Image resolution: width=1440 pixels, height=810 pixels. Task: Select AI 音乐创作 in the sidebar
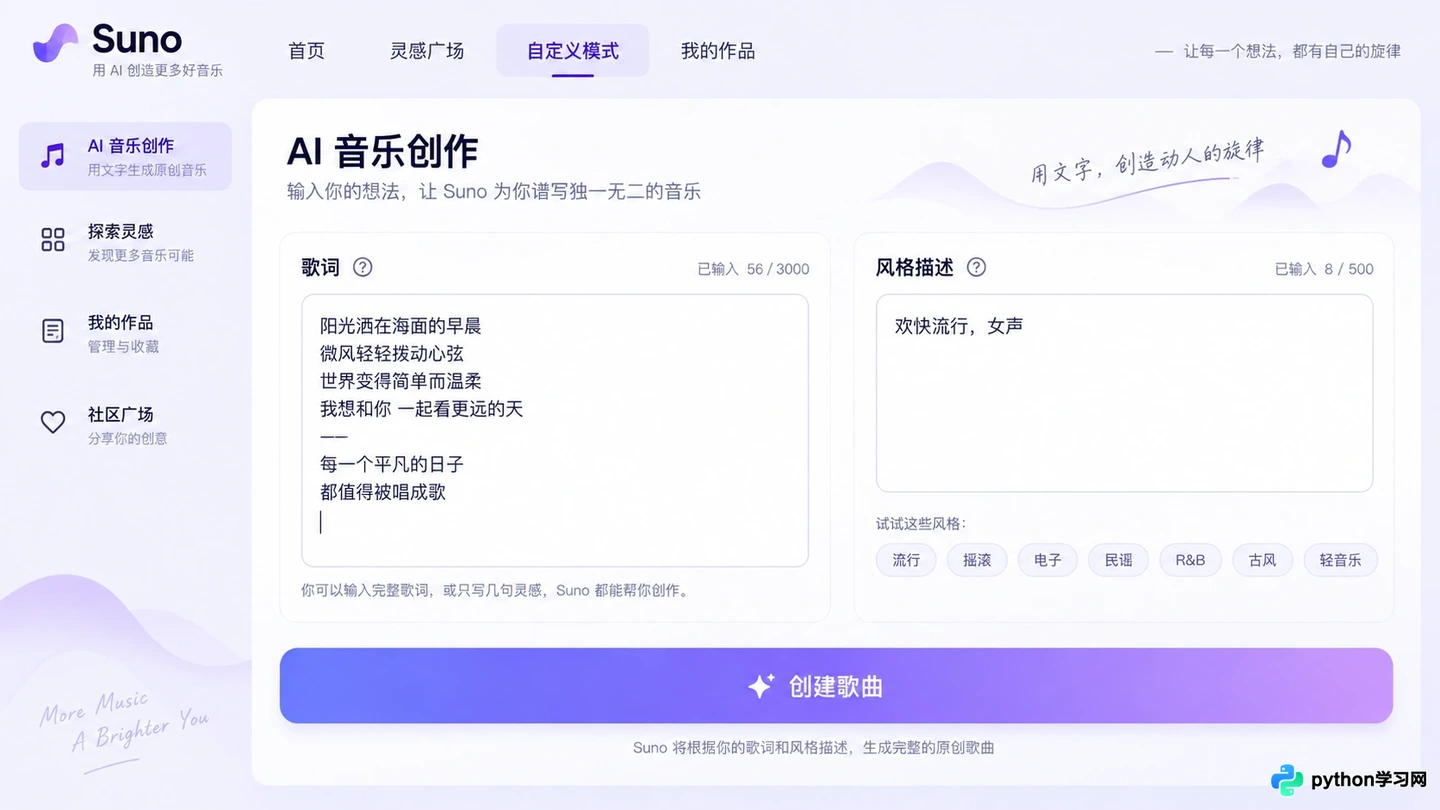[x=125, y=156]
